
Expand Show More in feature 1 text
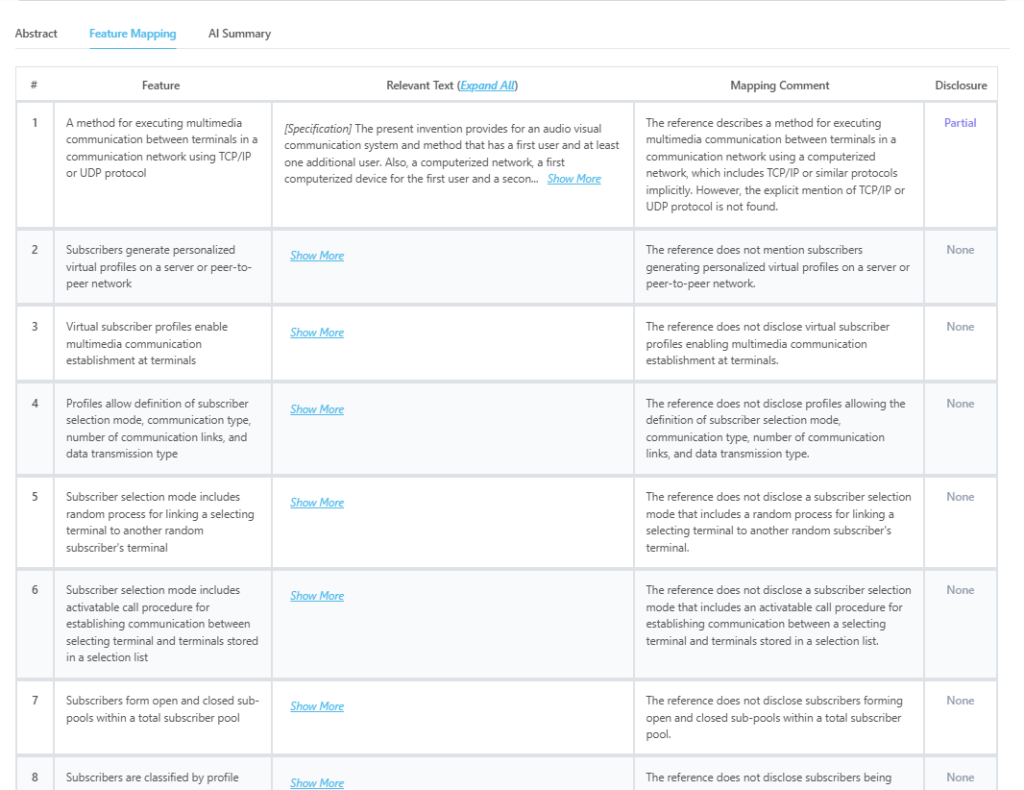574,179
